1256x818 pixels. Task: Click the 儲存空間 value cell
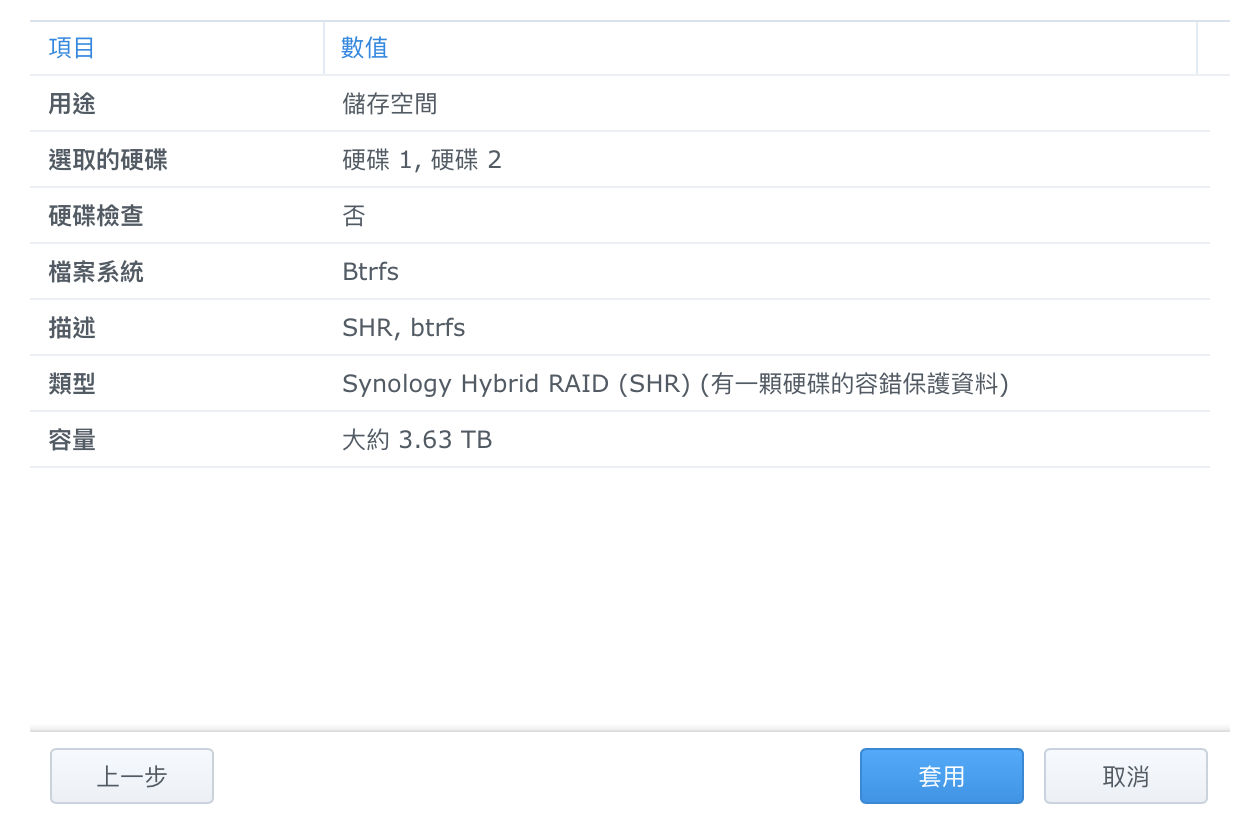coord(390,104)
